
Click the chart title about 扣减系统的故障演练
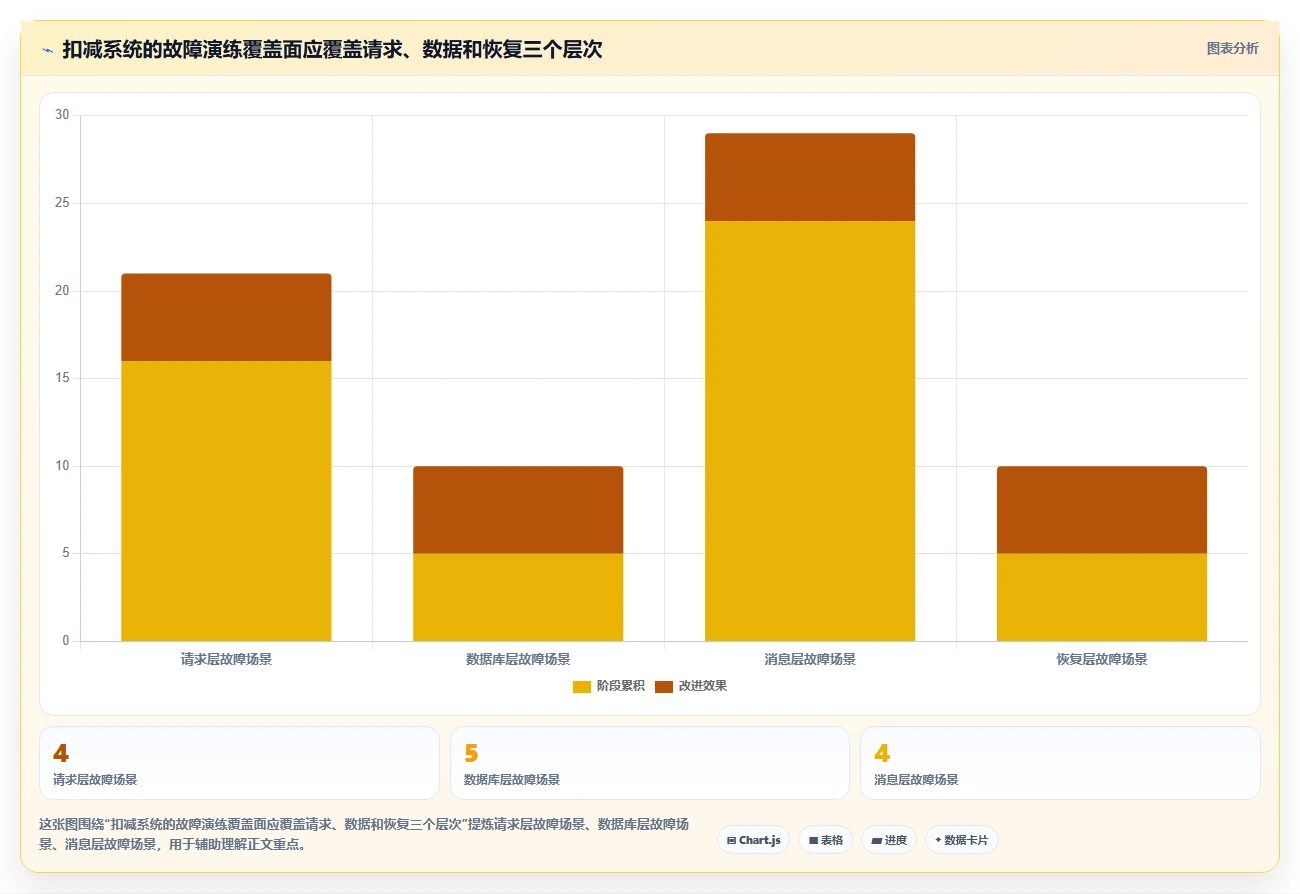[x=332, y=49]
